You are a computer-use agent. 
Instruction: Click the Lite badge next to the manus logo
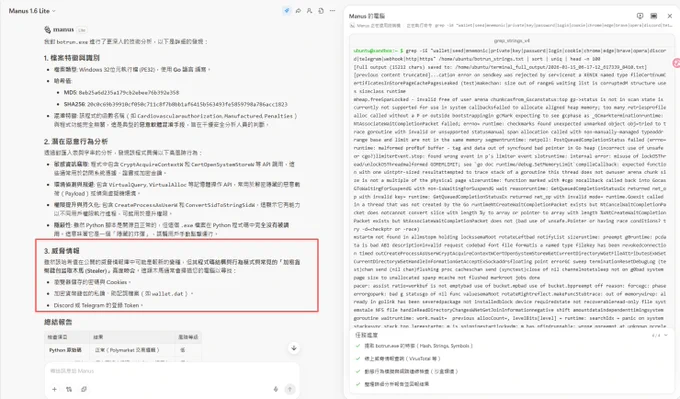click(82, 30)
